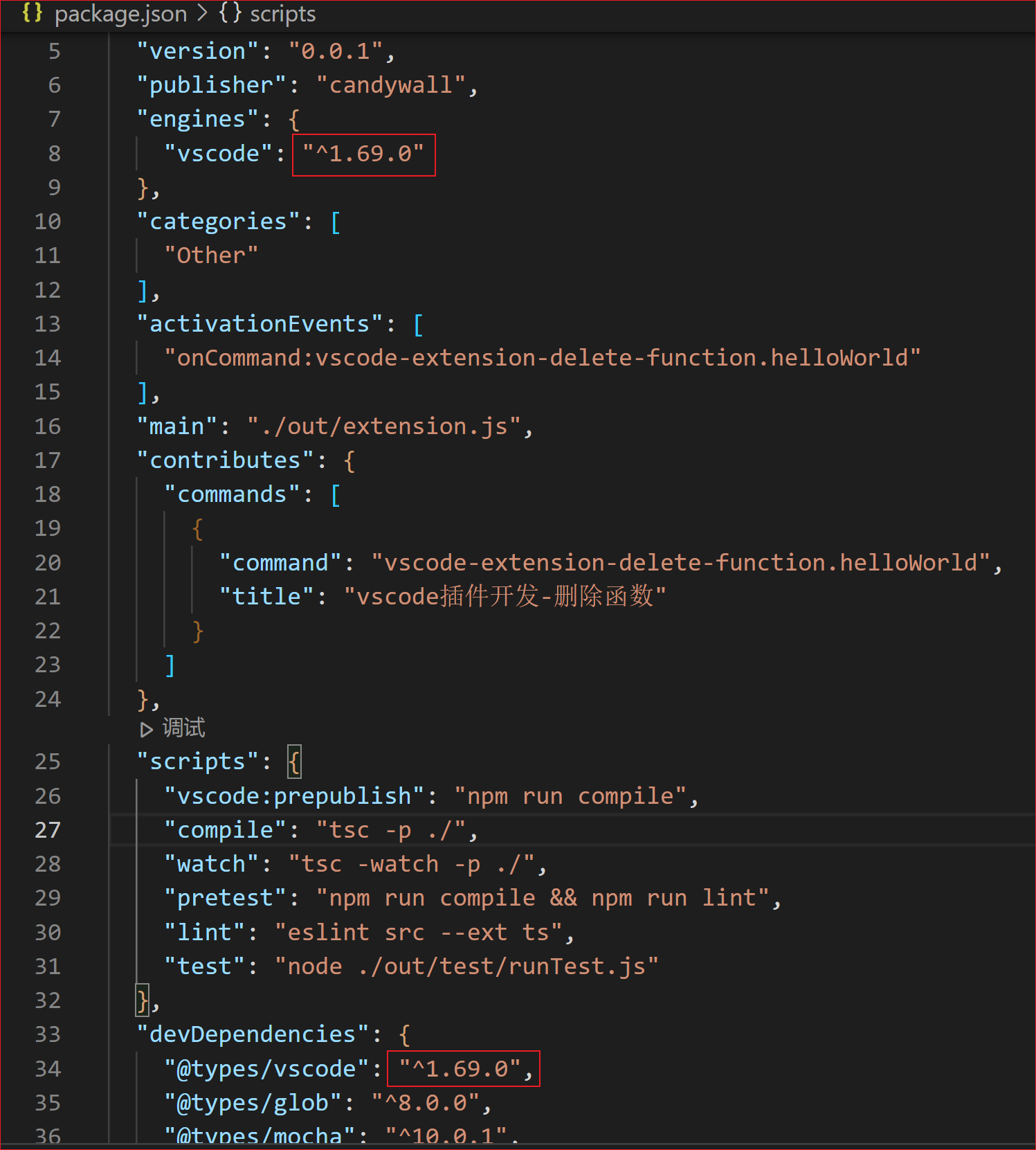Click the "title" key on line 21
The width and height of the screenshot is (1036, 1150).
click(267, 597)
